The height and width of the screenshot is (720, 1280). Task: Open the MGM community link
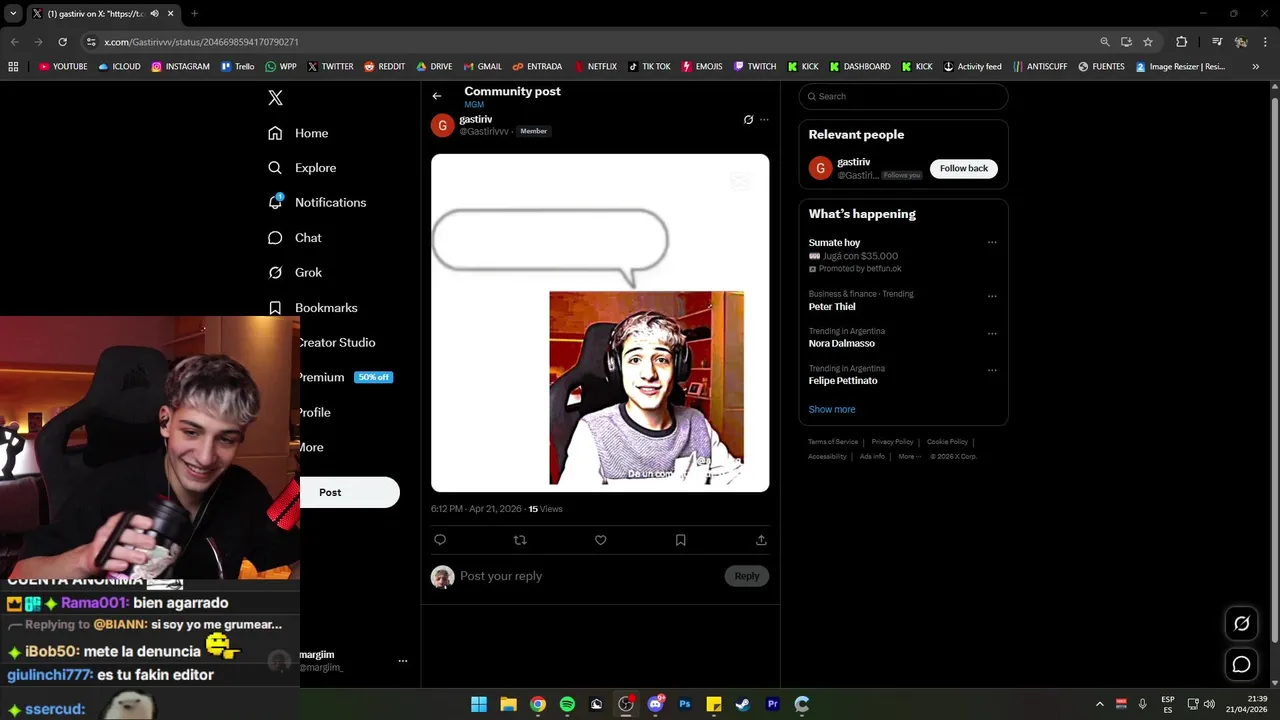tap(474, 105)
